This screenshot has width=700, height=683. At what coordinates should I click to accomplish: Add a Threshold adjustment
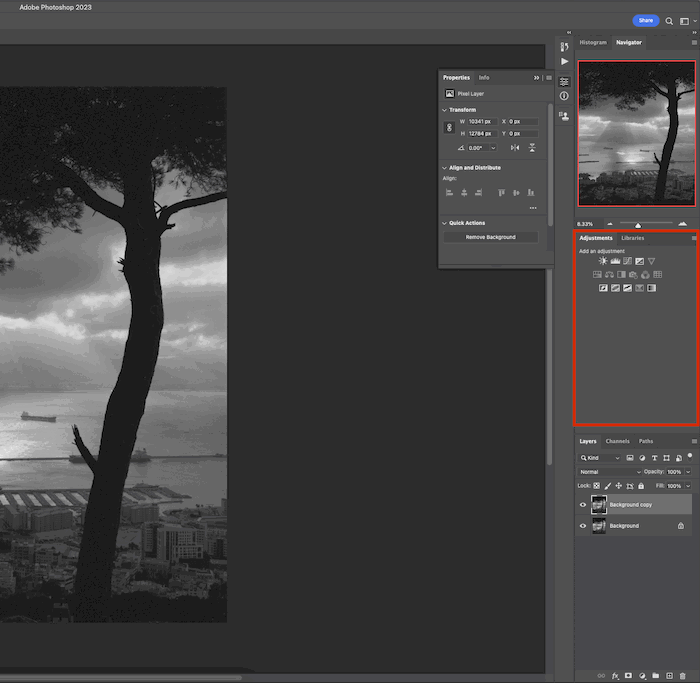tap(627, 288)
